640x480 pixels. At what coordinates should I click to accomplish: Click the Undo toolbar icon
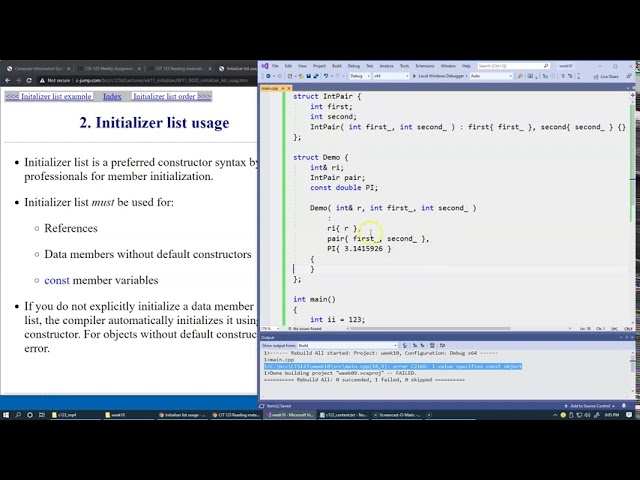tap(326, 76)
